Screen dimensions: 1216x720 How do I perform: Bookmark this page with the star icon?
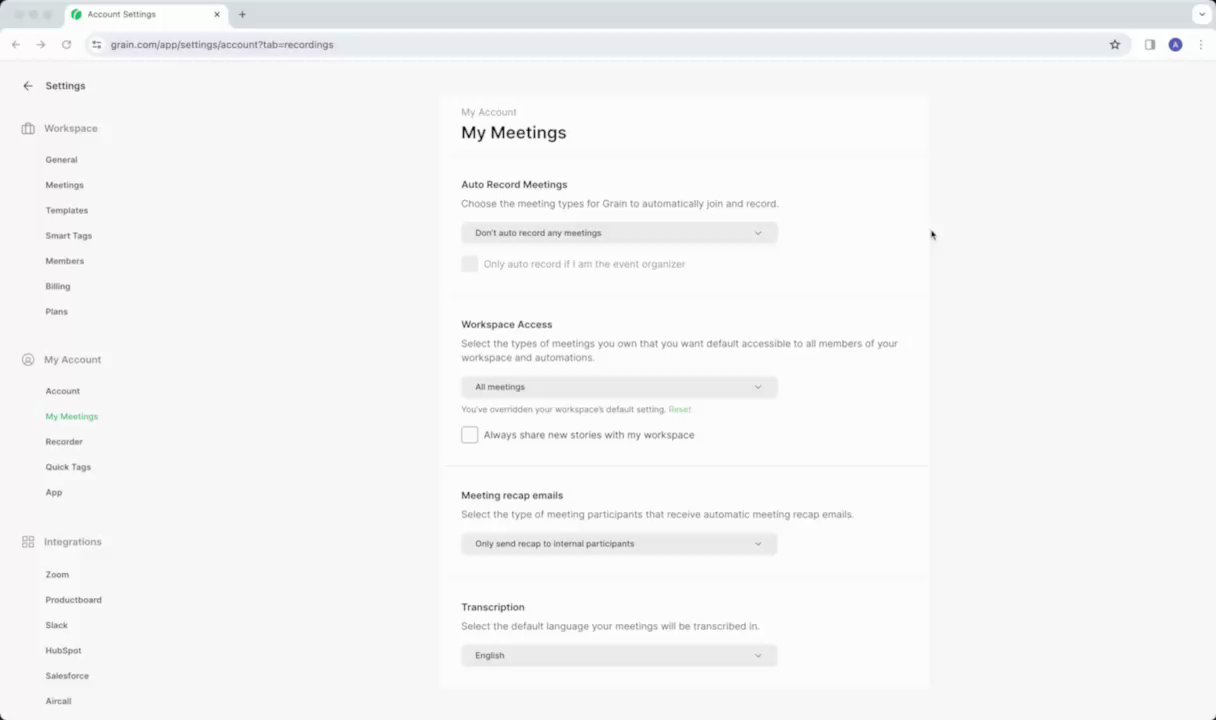[x=1115, y=45]
